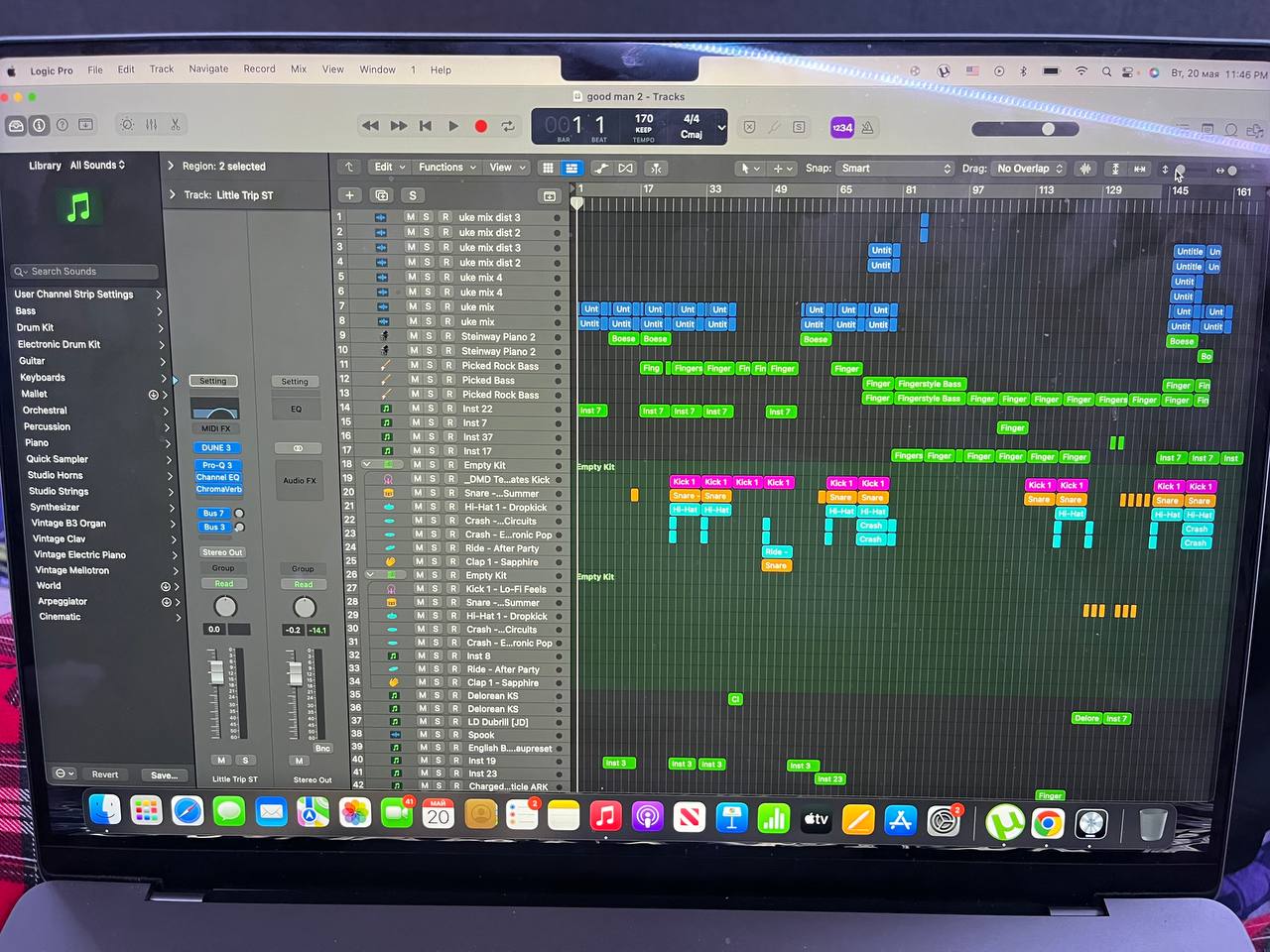Expand the Track Little Trip ST inspector
Image resolution: width=1270 pixels, height=952 pixels.
(x=172, y=194)
